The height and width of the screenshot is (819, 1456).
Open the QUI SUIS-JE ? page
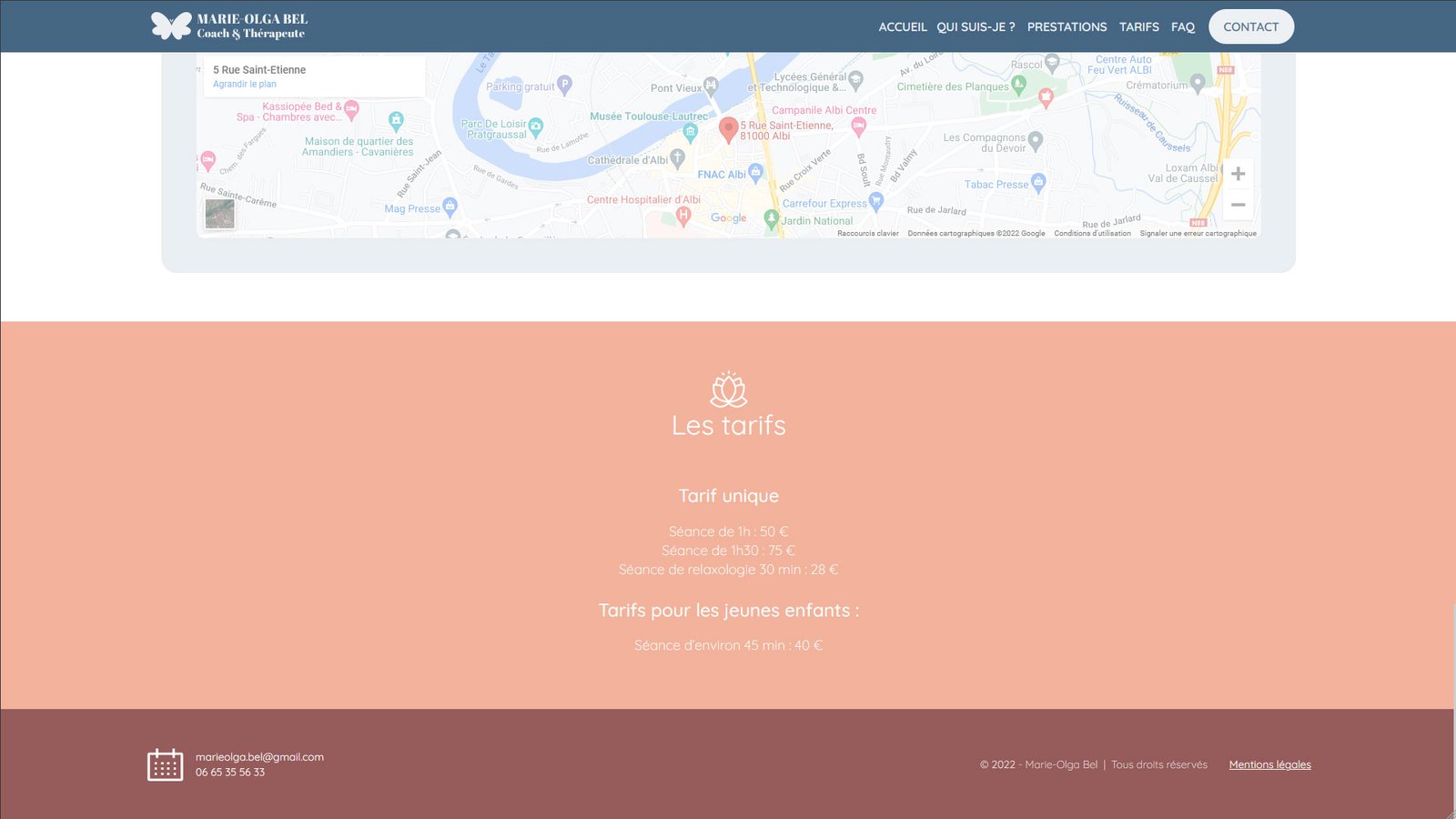[x=976, y=26]
